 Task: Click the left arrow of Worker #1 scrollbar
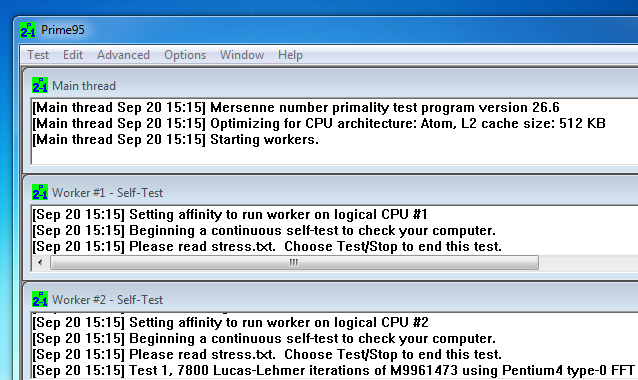[x=40, y=262]
